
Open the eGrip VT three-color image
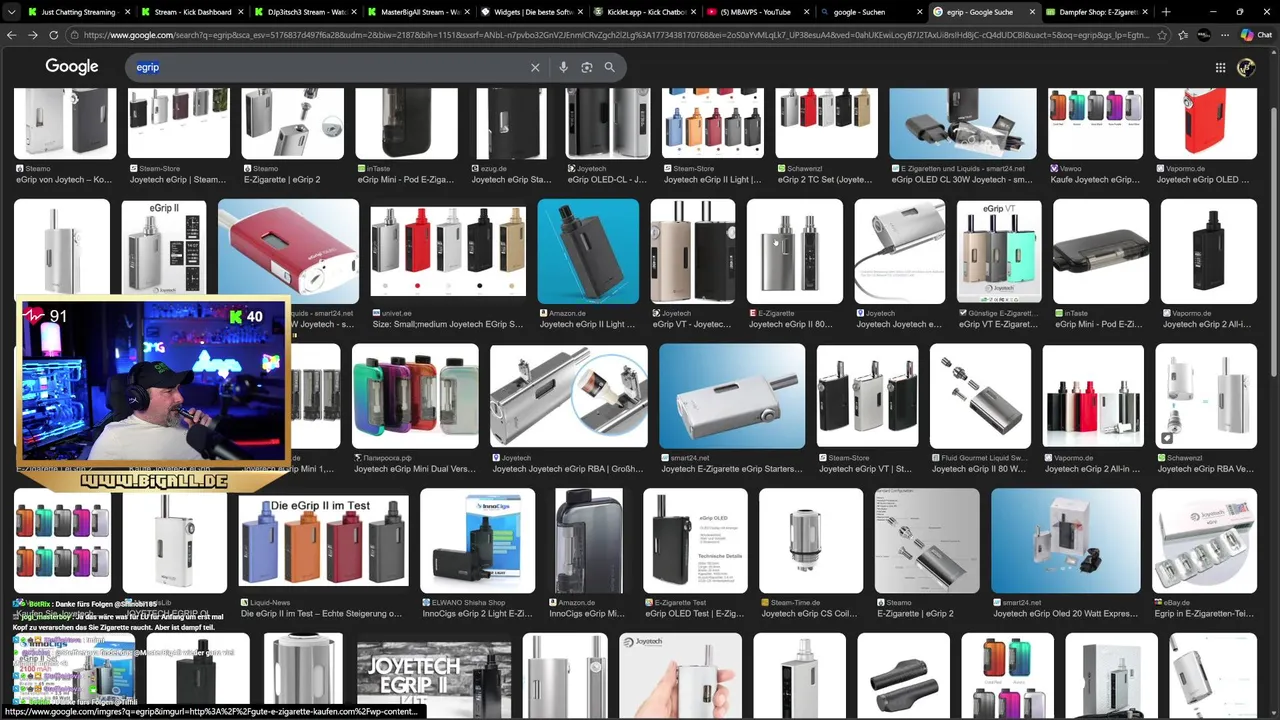(x=998, y=251)
